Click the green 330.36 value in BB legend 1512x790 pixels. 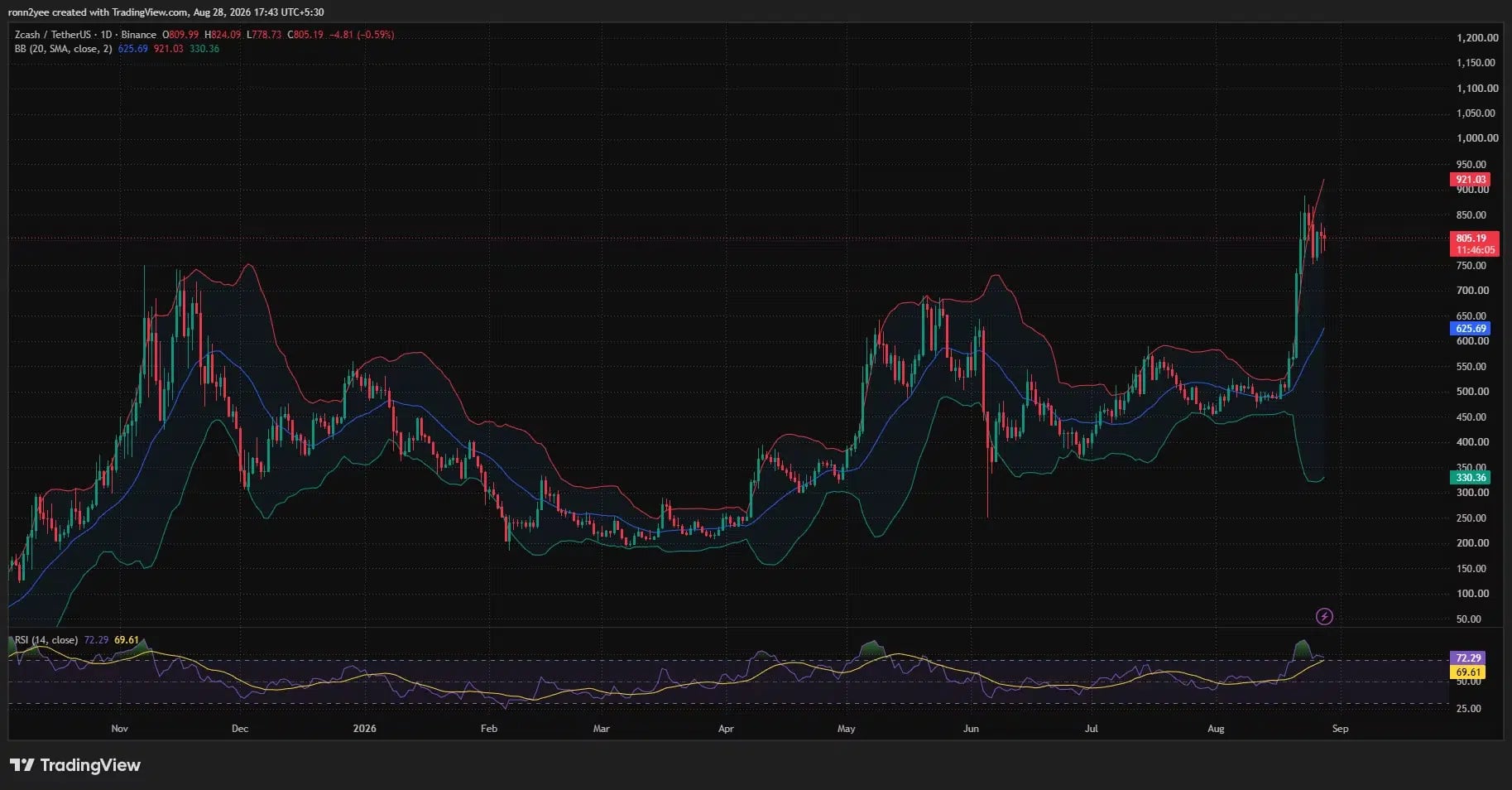tap(204, 49)
